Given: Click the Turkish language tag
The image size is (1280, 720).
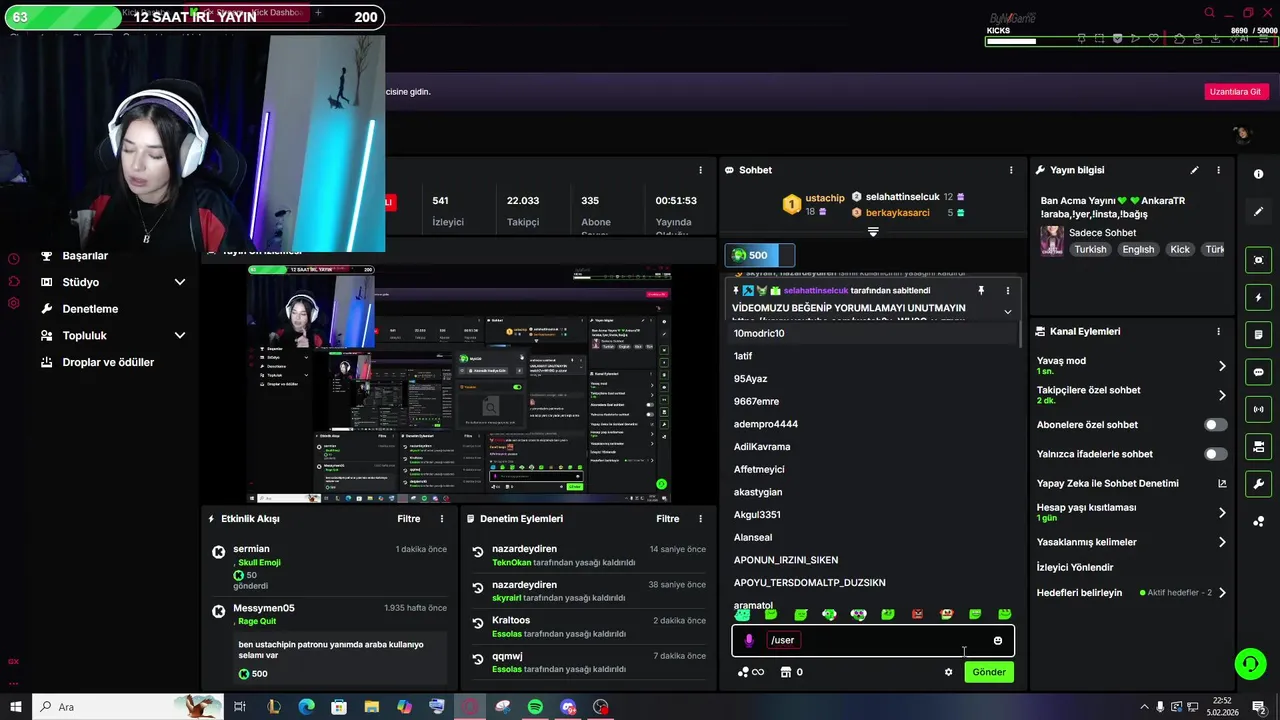Looking at the screenshot, I should point(1091,249).
